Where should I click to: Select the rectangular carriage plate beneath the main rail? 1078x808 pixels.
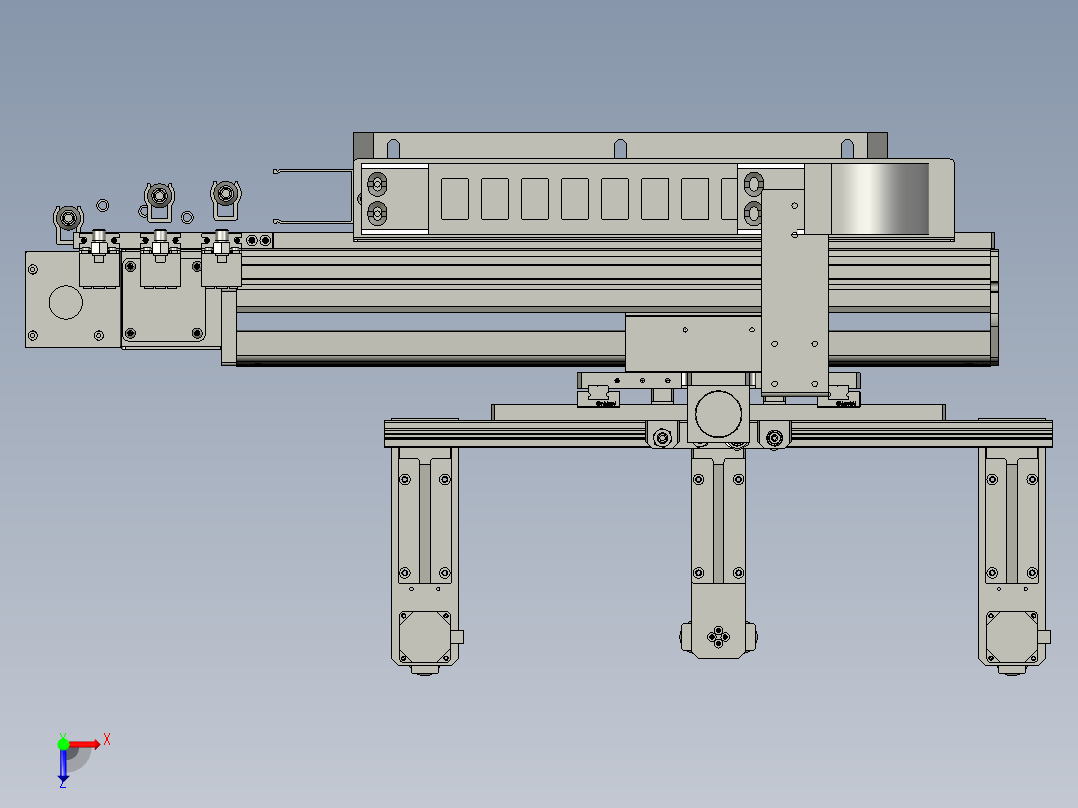[x=693, y=342]
